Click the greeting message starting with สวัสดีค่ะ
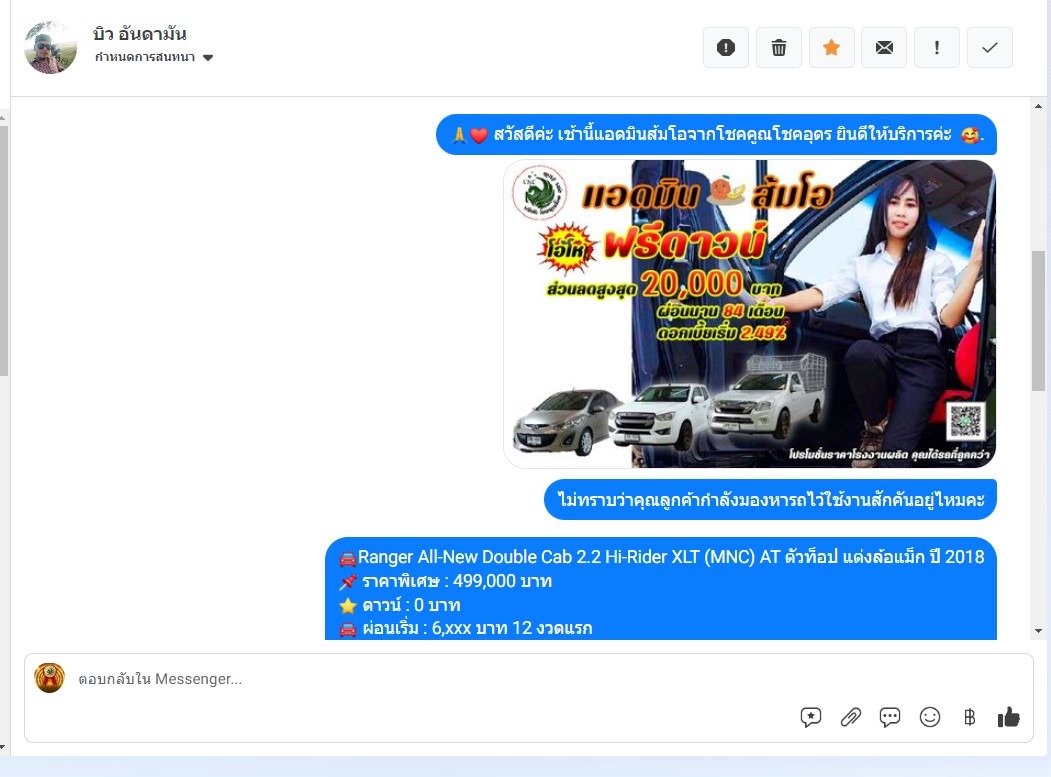This screenshot has height=777, width=1051. click(717, 135)
